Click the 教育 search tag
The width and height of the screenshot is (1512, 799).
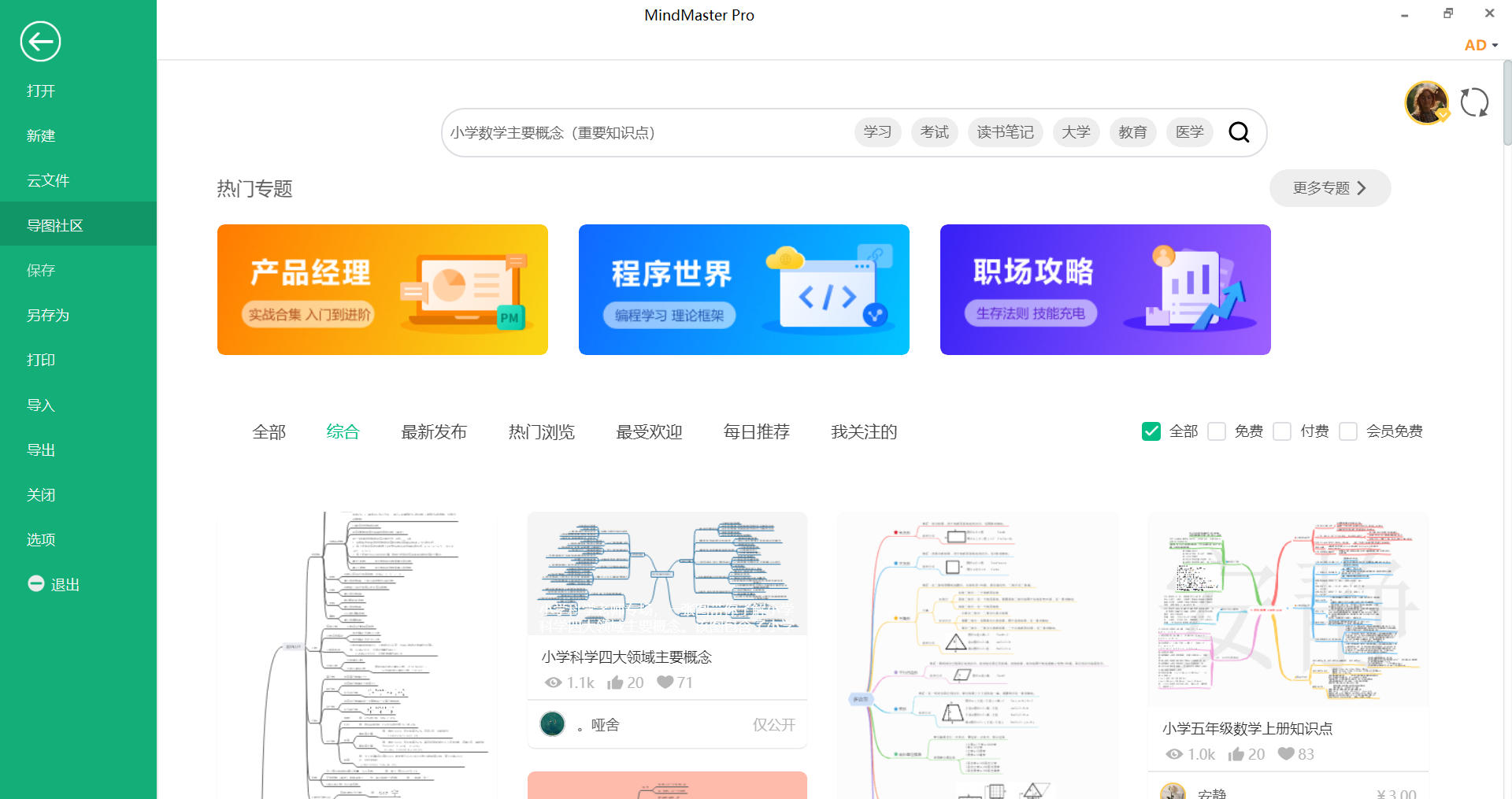coord(1132,132)
